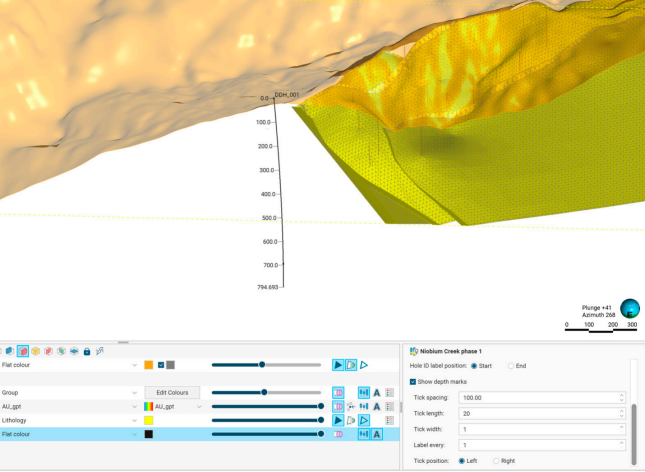The height and width of the screenshot is (472, 645).
Task: Open the AU_gpt colourmap dropdown
Action: (199, 407)
